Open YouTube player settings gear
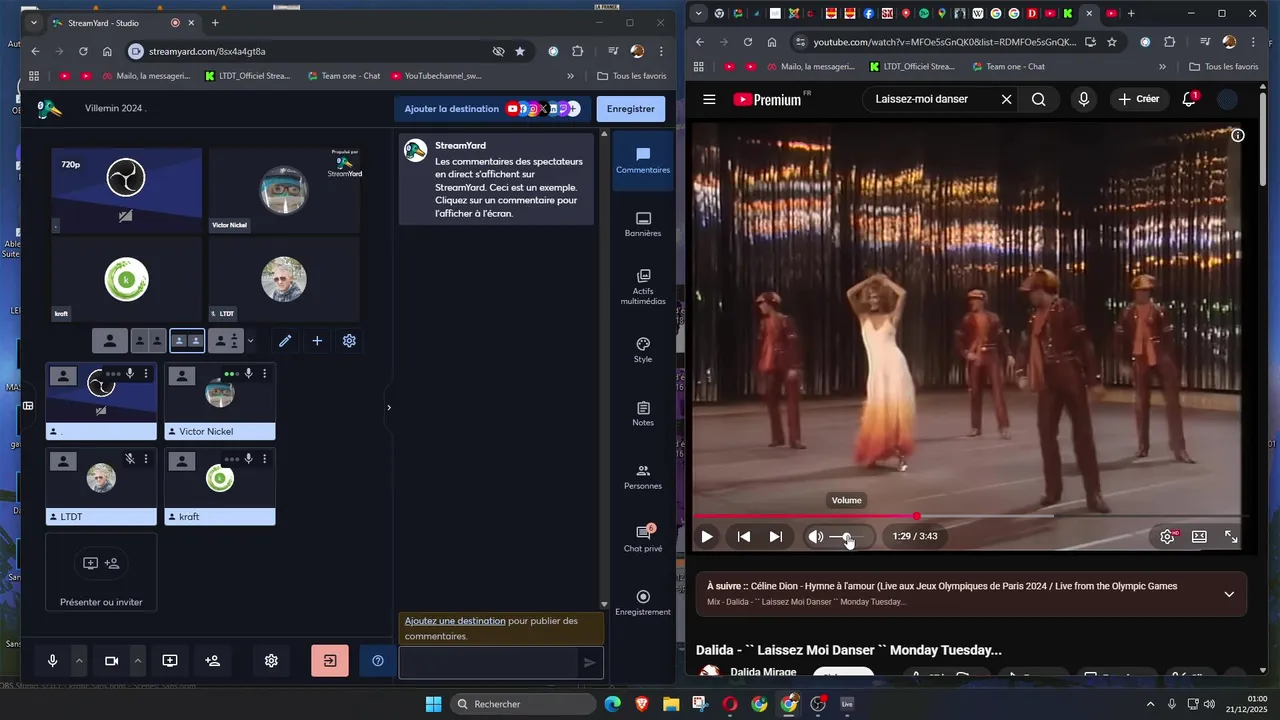 point(1167,536)
